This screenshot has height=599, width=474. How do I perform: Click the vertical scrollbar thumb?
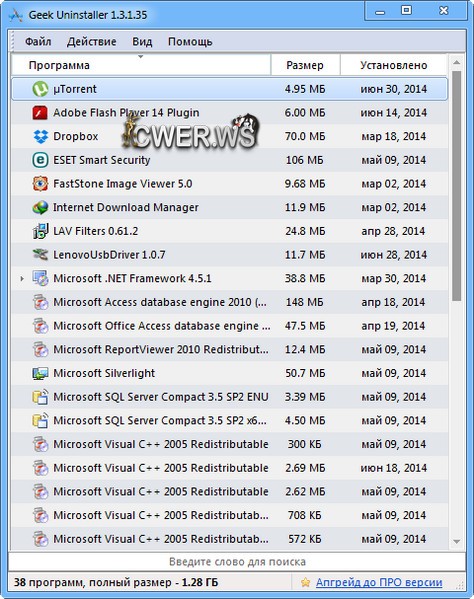(x=456, y=185)
